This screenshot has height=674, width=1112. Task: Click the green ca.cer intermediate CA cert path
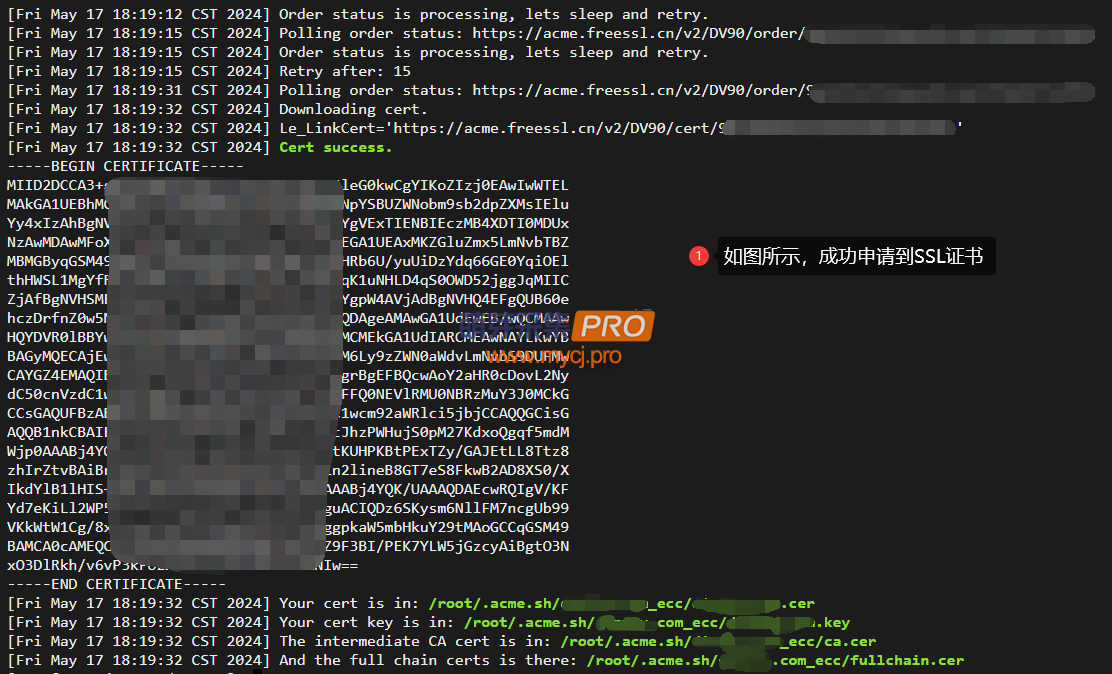(718, 641)
